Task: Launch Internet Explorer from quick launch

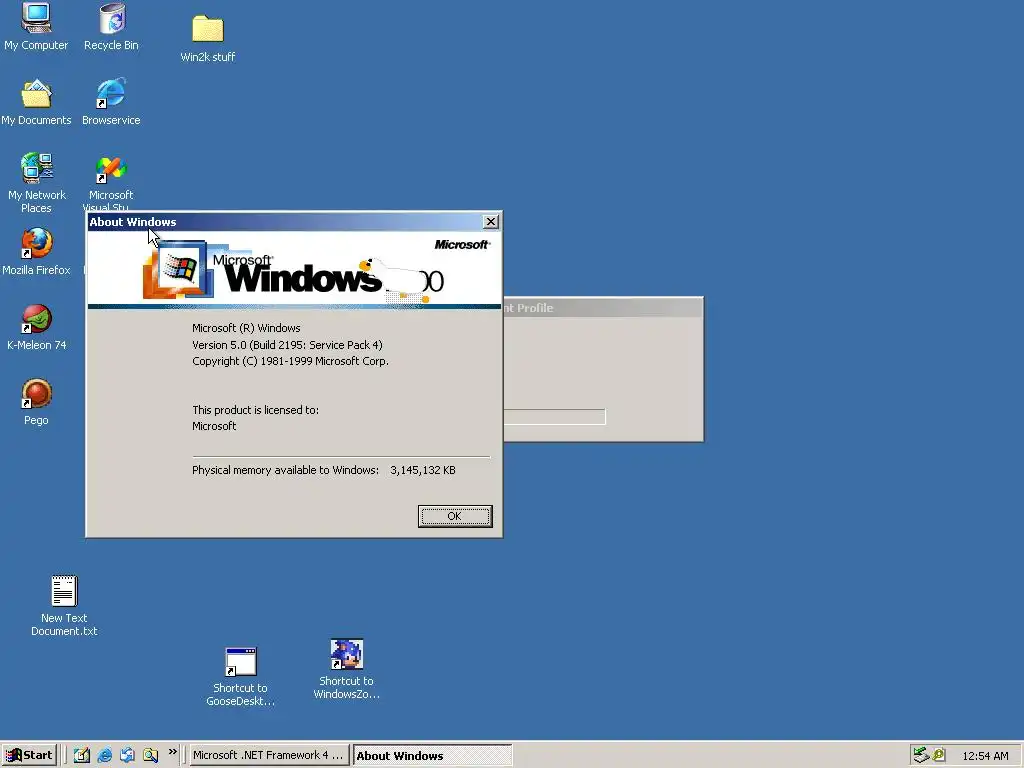Action: [x=104, y=755]
